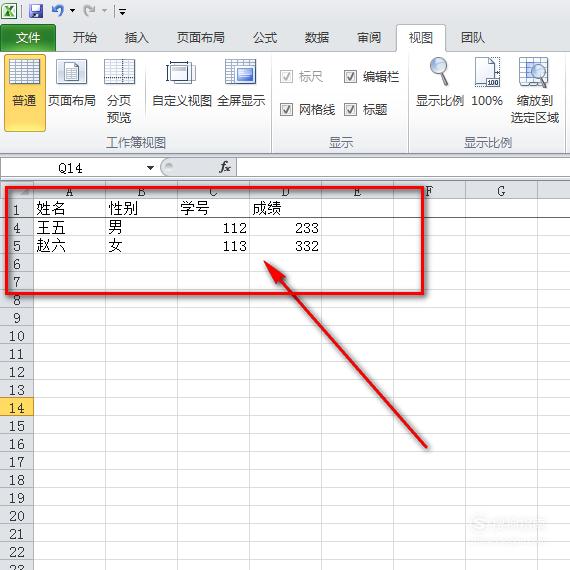Toggle the 标题 headings checkbox
The image size is (570, 570).
pos(350,109)
